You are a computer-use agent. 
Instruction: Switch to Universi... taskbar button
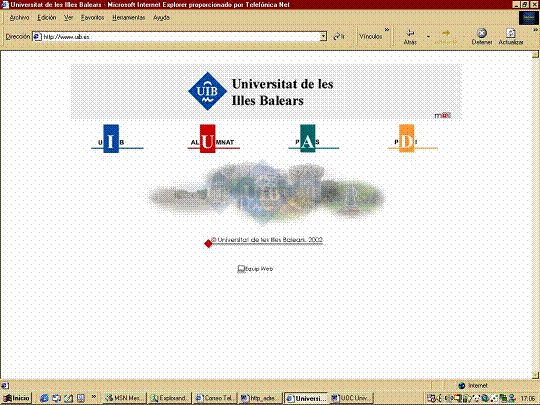pyautogui.click(x=306, y=398)
